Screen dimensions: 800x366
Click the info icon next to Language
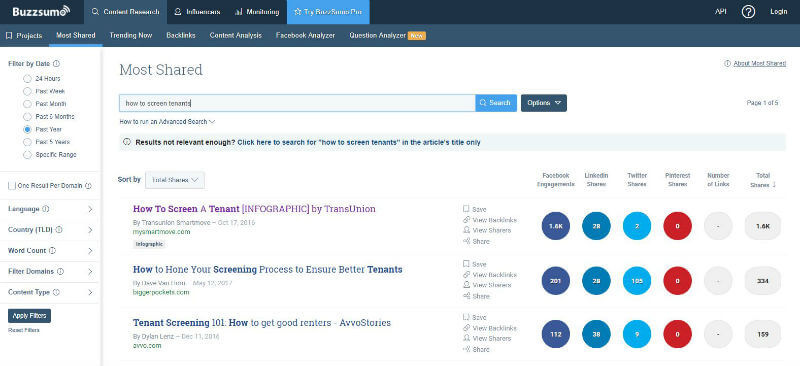click(x=45, y=209)
